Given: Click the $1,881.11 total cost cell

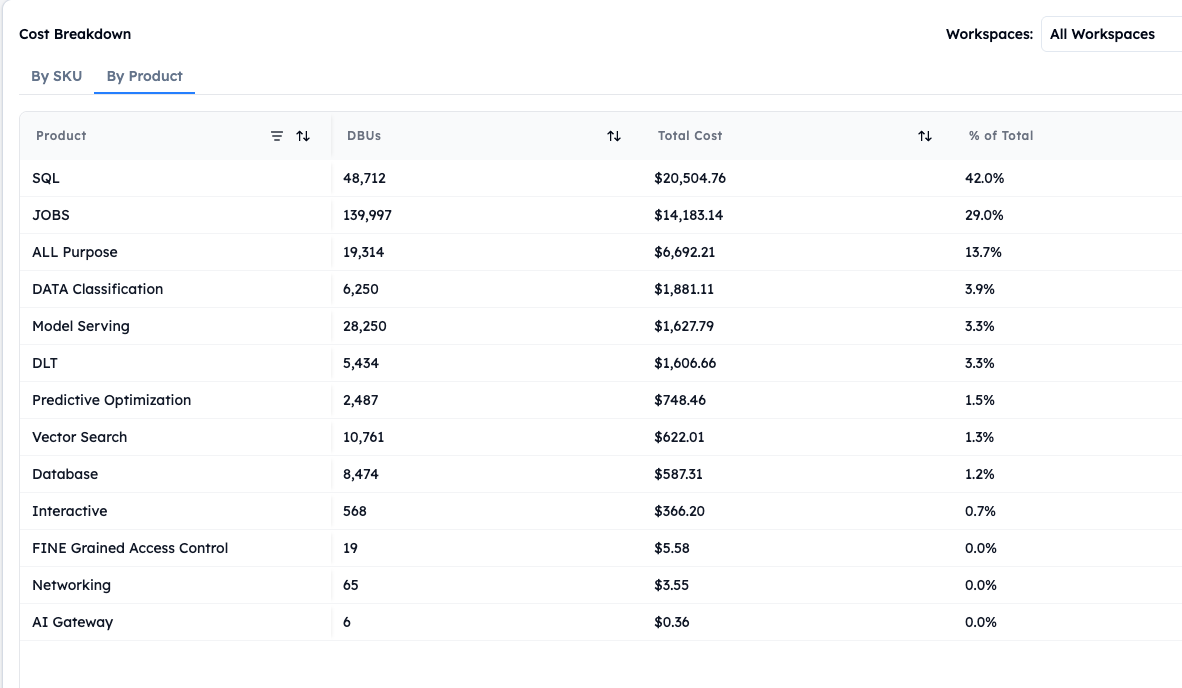Looking at the screenshot, I should tap(684, 289).
